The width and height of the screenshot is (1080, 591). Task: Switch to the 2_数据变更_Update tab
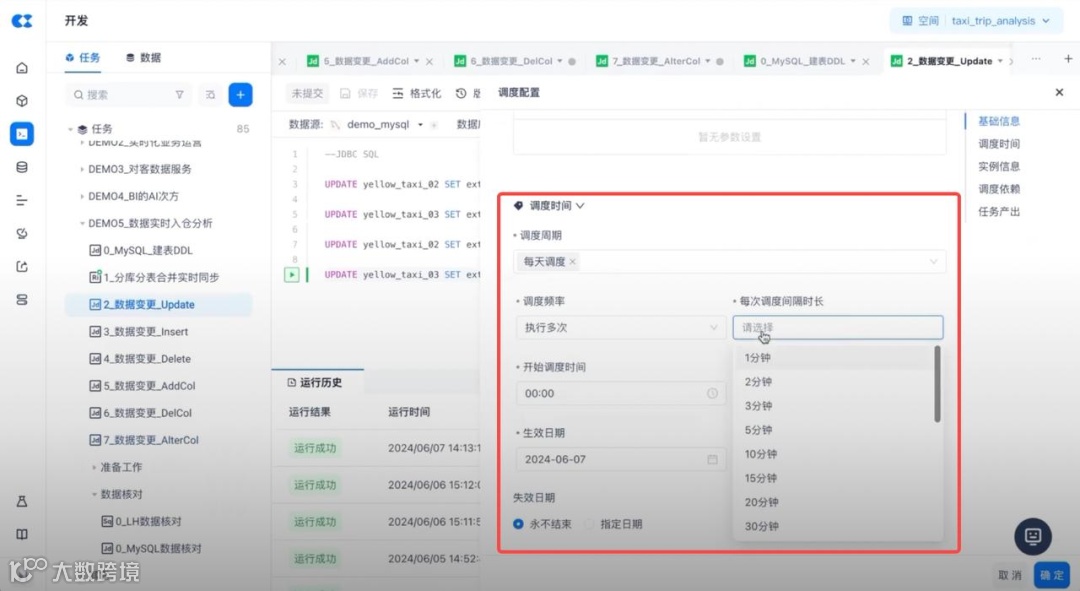pyautogui.click(x=949, y=61)
